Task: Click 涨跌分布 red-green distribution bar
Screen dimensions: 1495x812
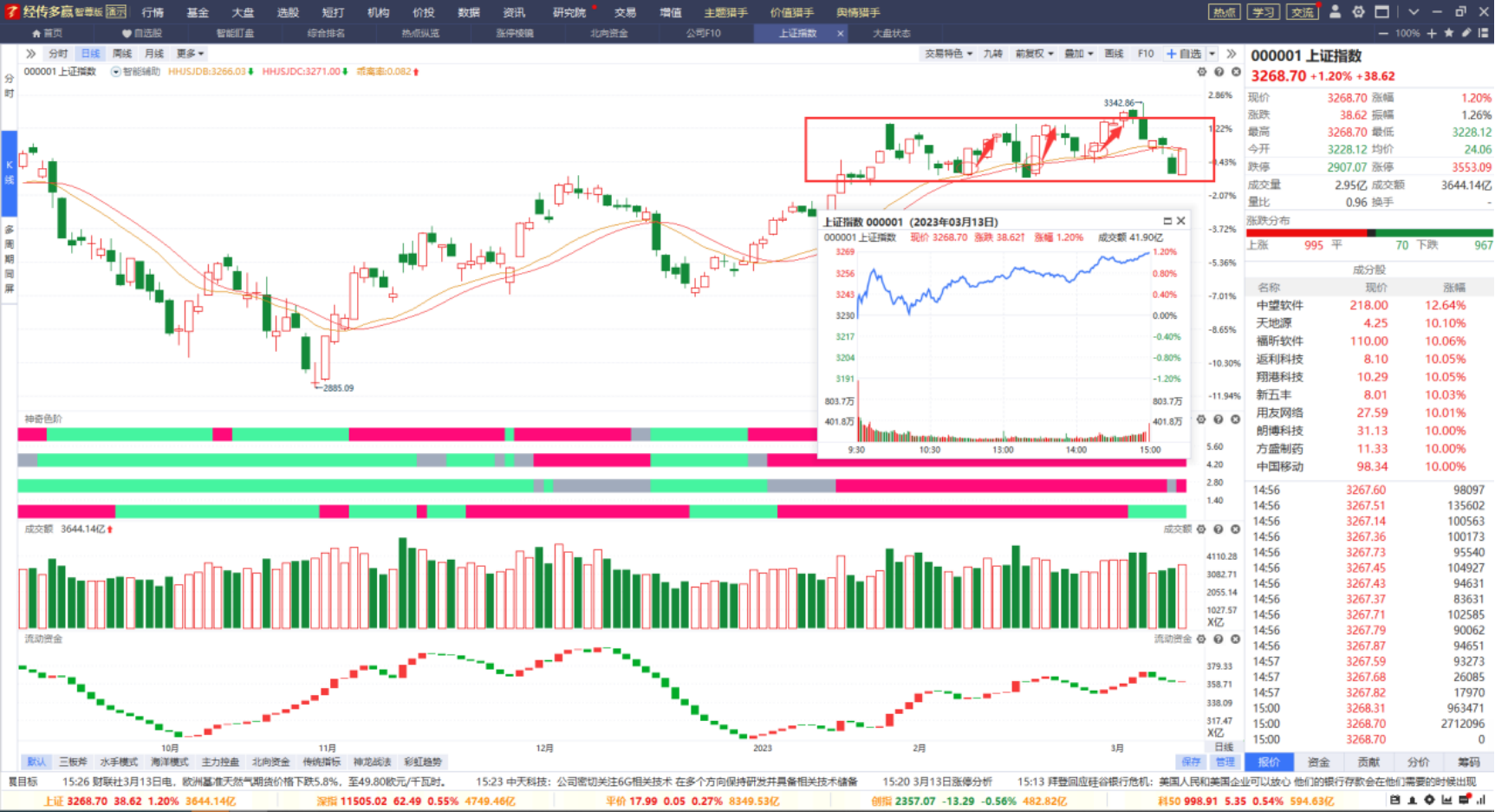Action: click(1369, 233)
